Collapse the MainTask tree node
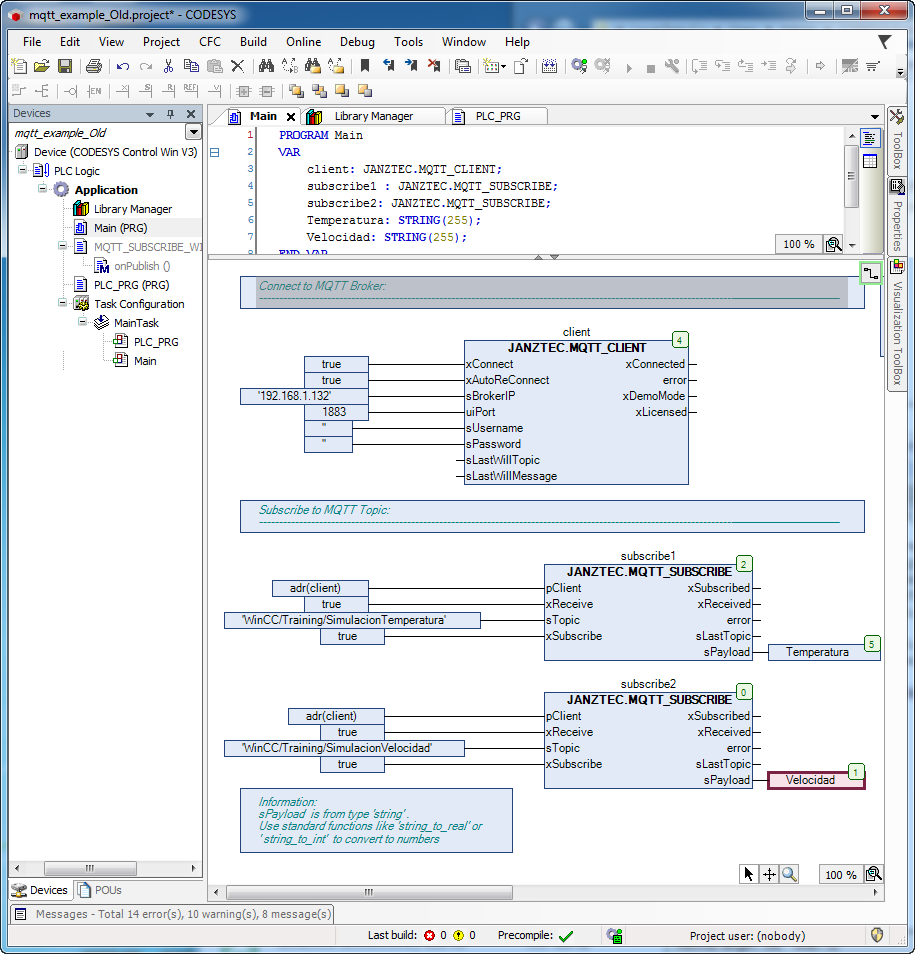Screen dimensions: 915x954 tap(82, 322)
